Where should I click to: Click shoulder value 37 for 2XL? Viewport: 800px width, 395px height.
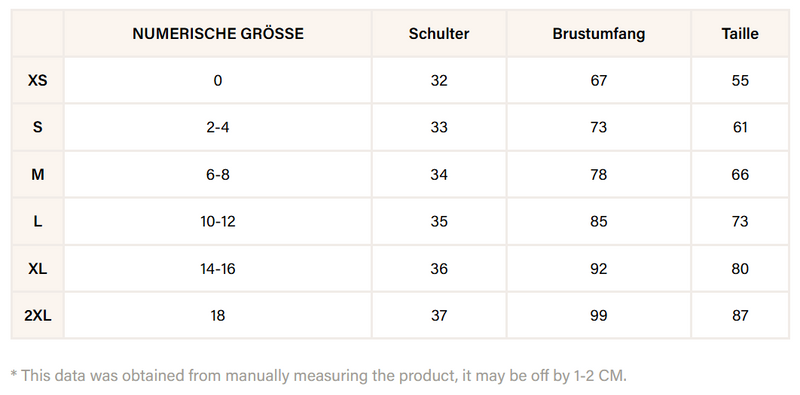pos(439,315)
